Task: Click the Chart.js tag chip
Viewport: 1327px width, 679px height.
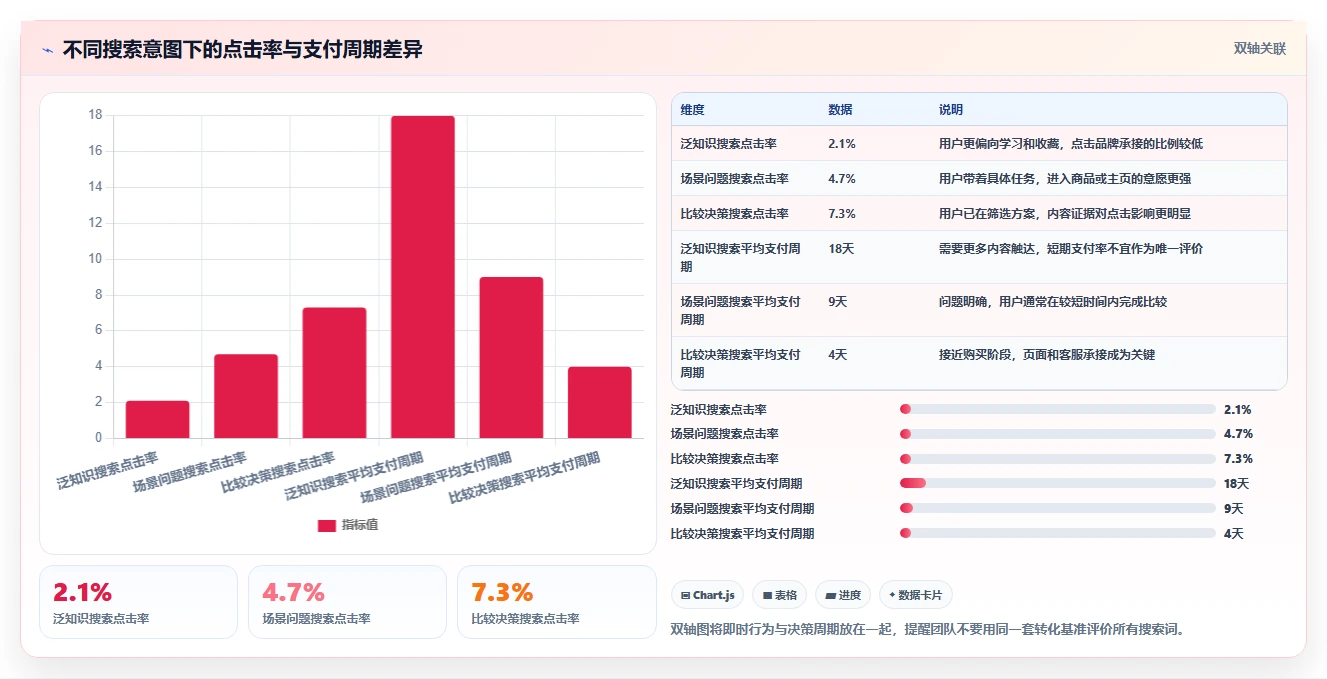Action: point(707,595)
